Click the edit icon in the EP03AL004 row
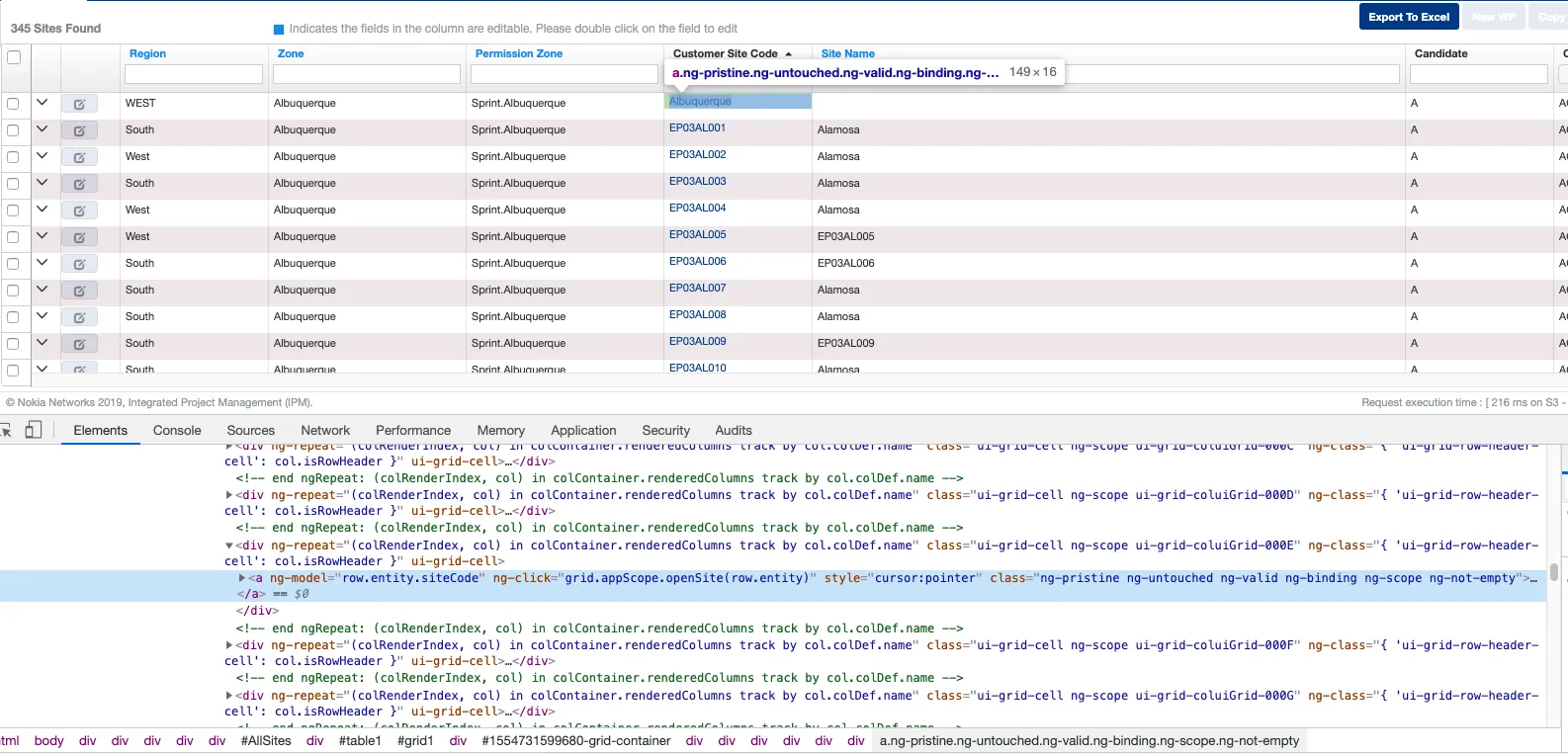This screenshot has height=754, width=1568. (79, 210)
